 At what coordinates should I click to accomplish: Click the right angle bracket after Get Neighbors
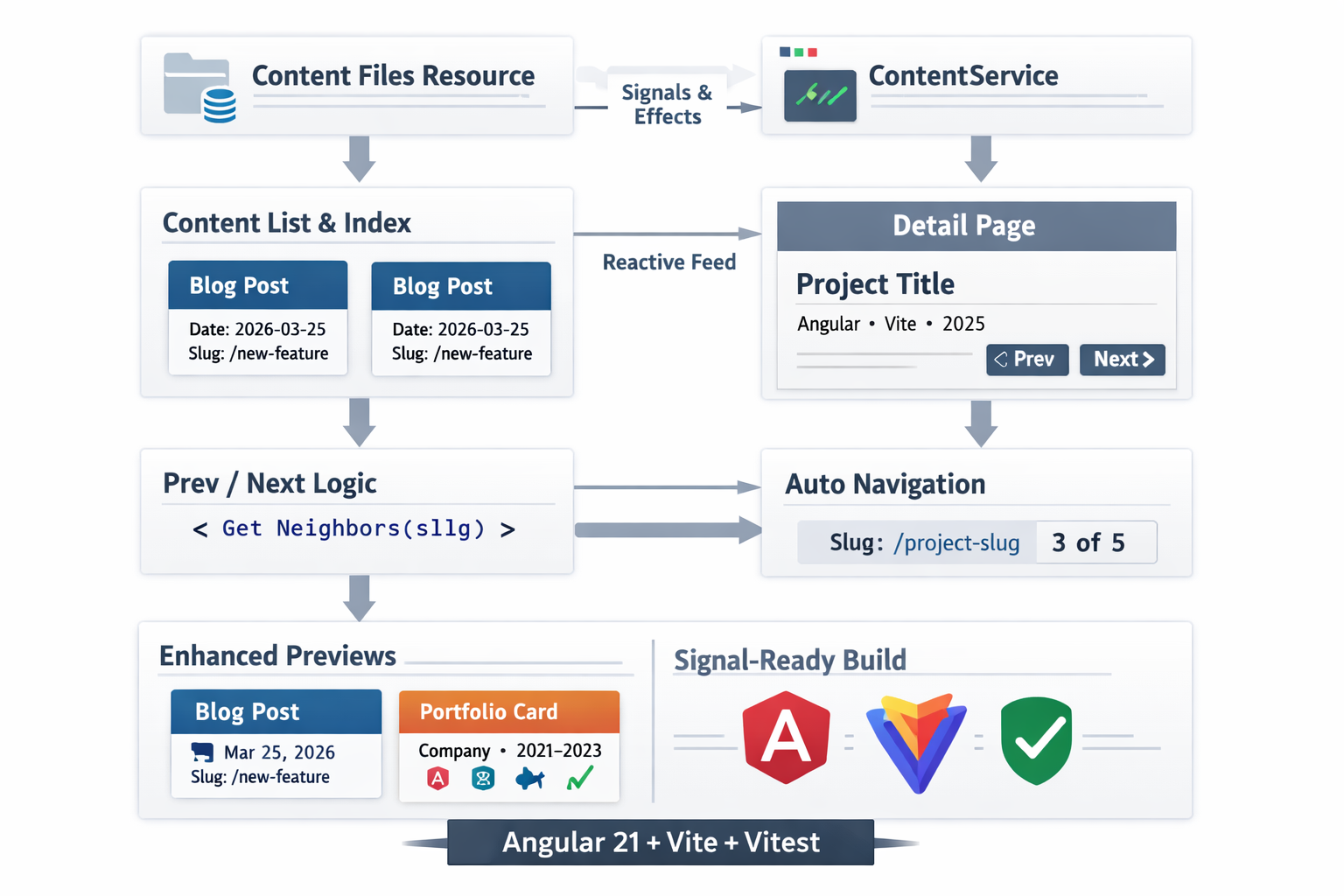point(507,529)
